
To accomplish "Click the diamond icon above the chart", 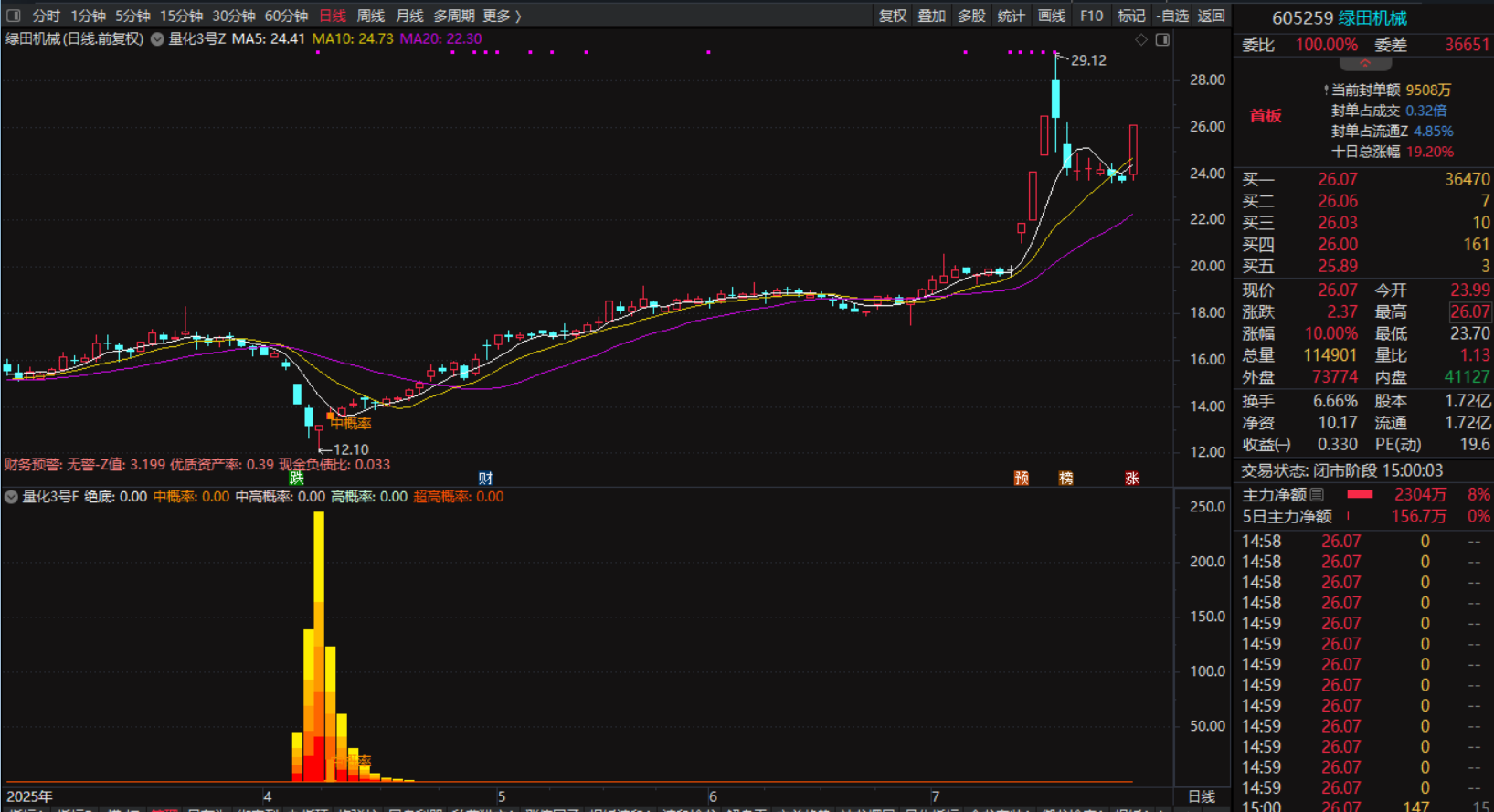I will [1140, 40].
